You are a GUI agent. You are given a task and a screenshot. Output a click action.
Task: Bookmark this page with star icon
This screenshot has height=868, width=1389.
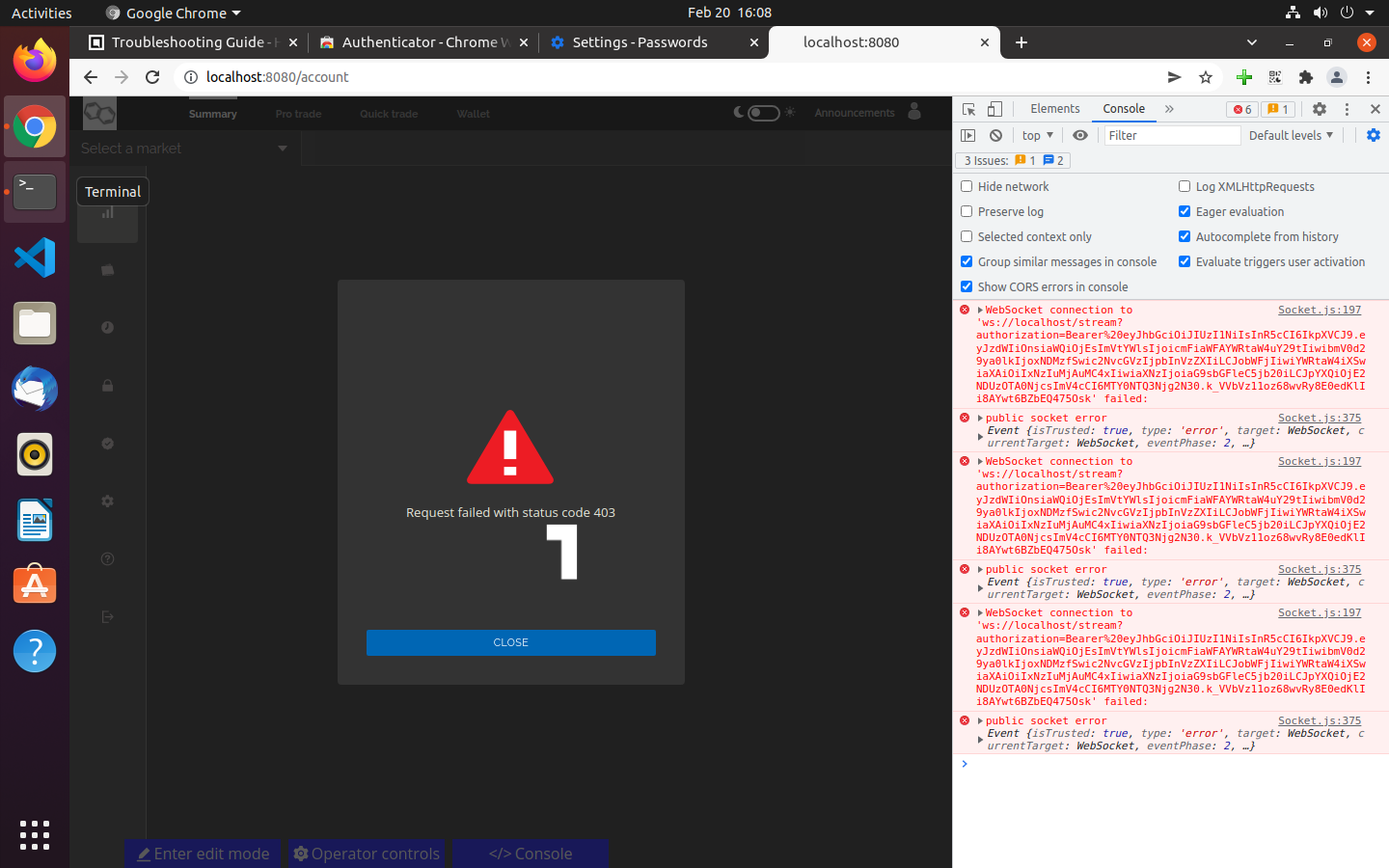pos(1206,77)
